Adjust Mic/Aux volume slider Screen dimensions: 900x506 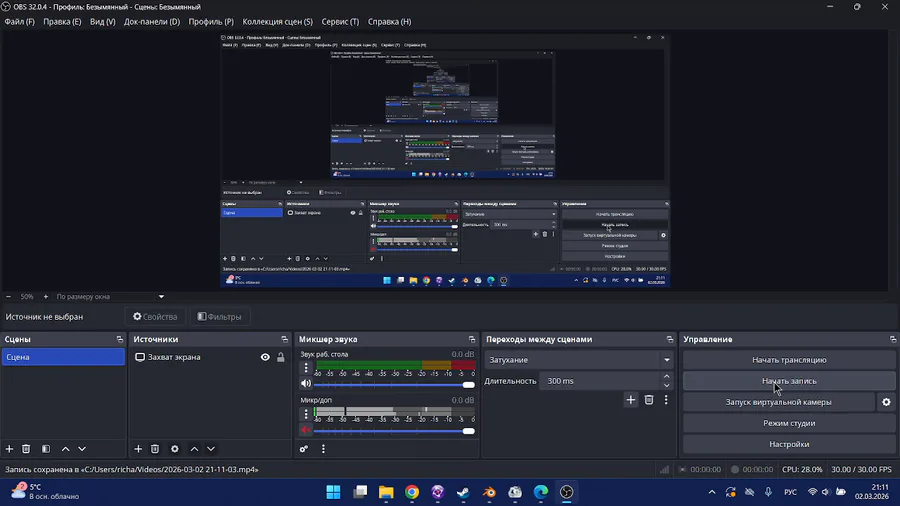394,431
